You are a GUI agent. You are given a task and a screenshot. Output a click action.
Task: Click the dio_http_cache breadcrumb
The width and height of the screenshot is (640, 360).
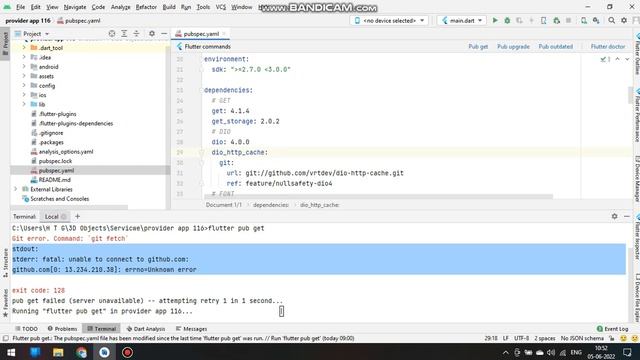[x=320, y=205]
